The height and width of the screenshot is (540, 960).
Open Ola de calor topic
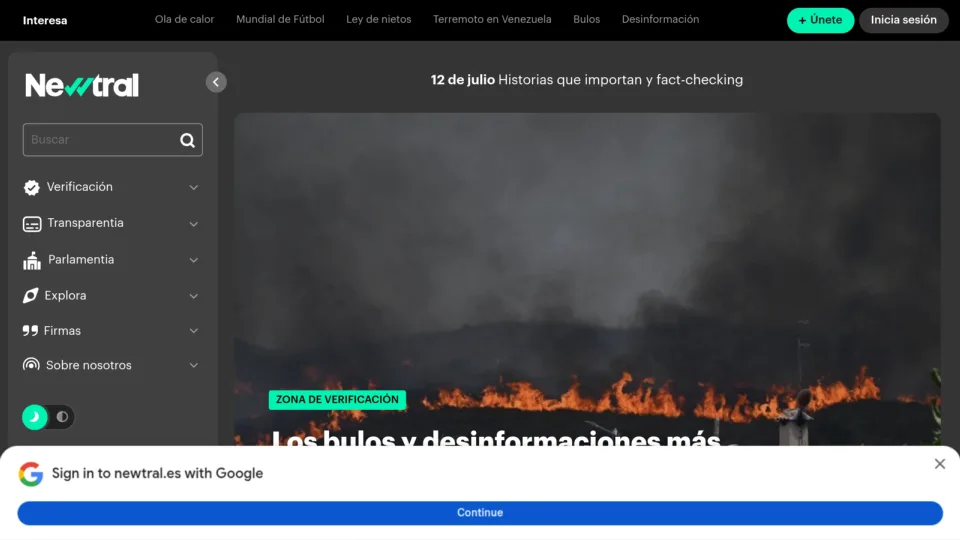184,20
